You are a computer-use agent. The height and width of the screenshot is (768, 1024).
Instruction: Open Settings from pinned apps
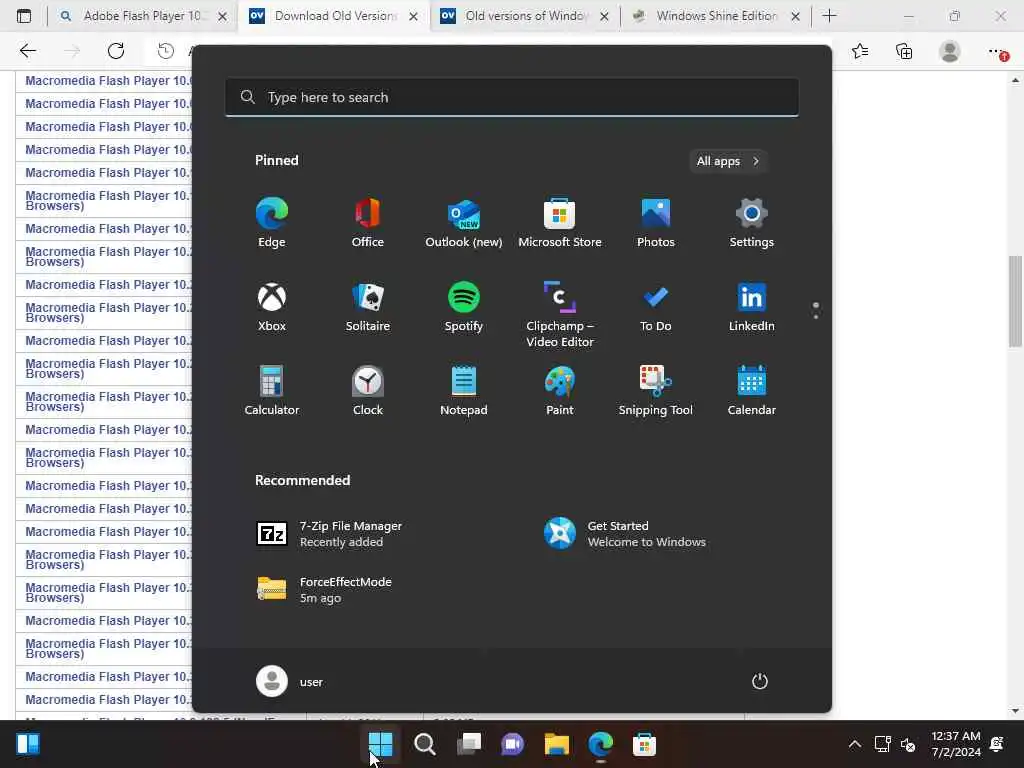point(752,223)
